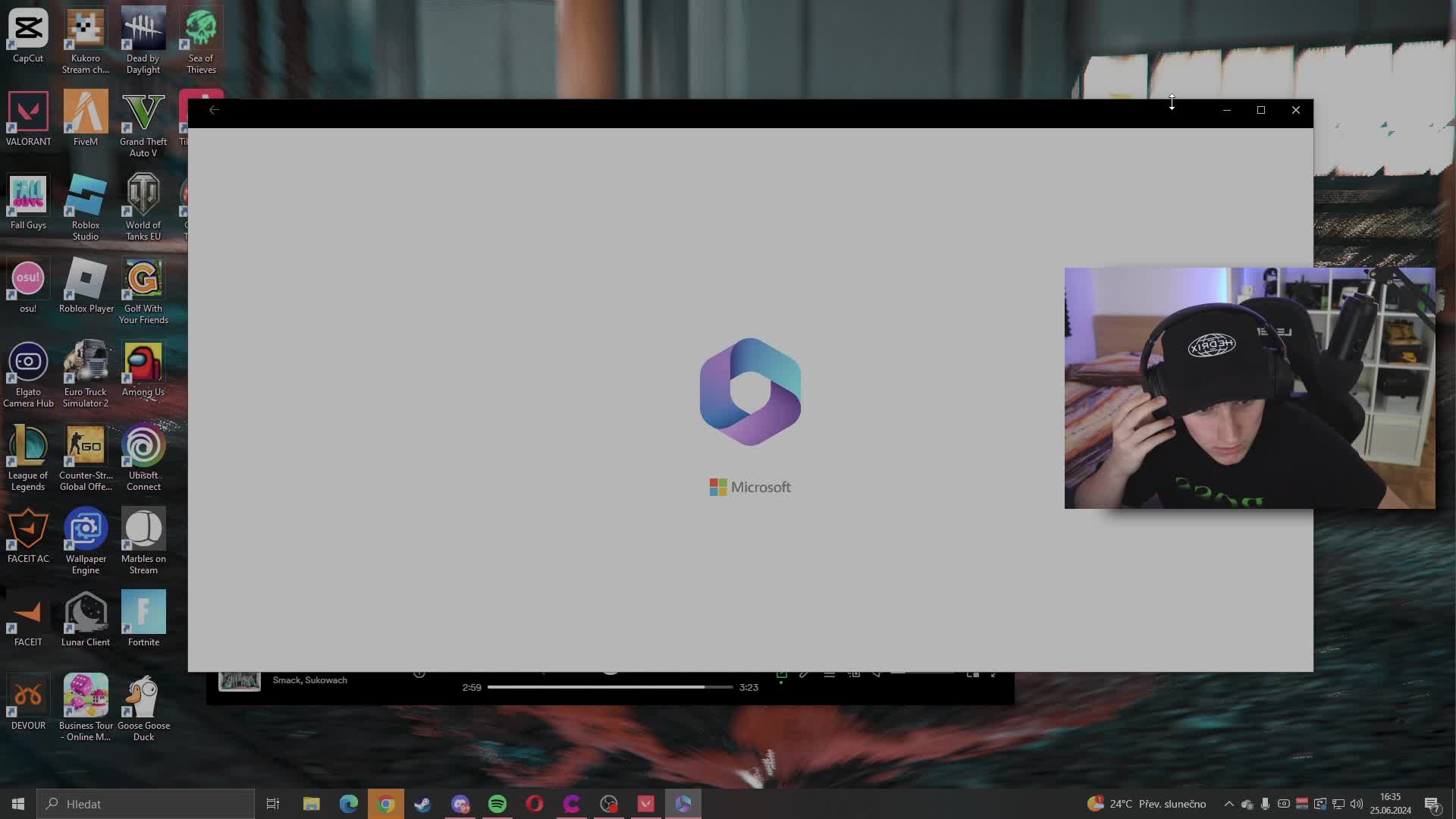
Task: Pick the Fall Guys desktop icon
Action: (x=28, y=202)
